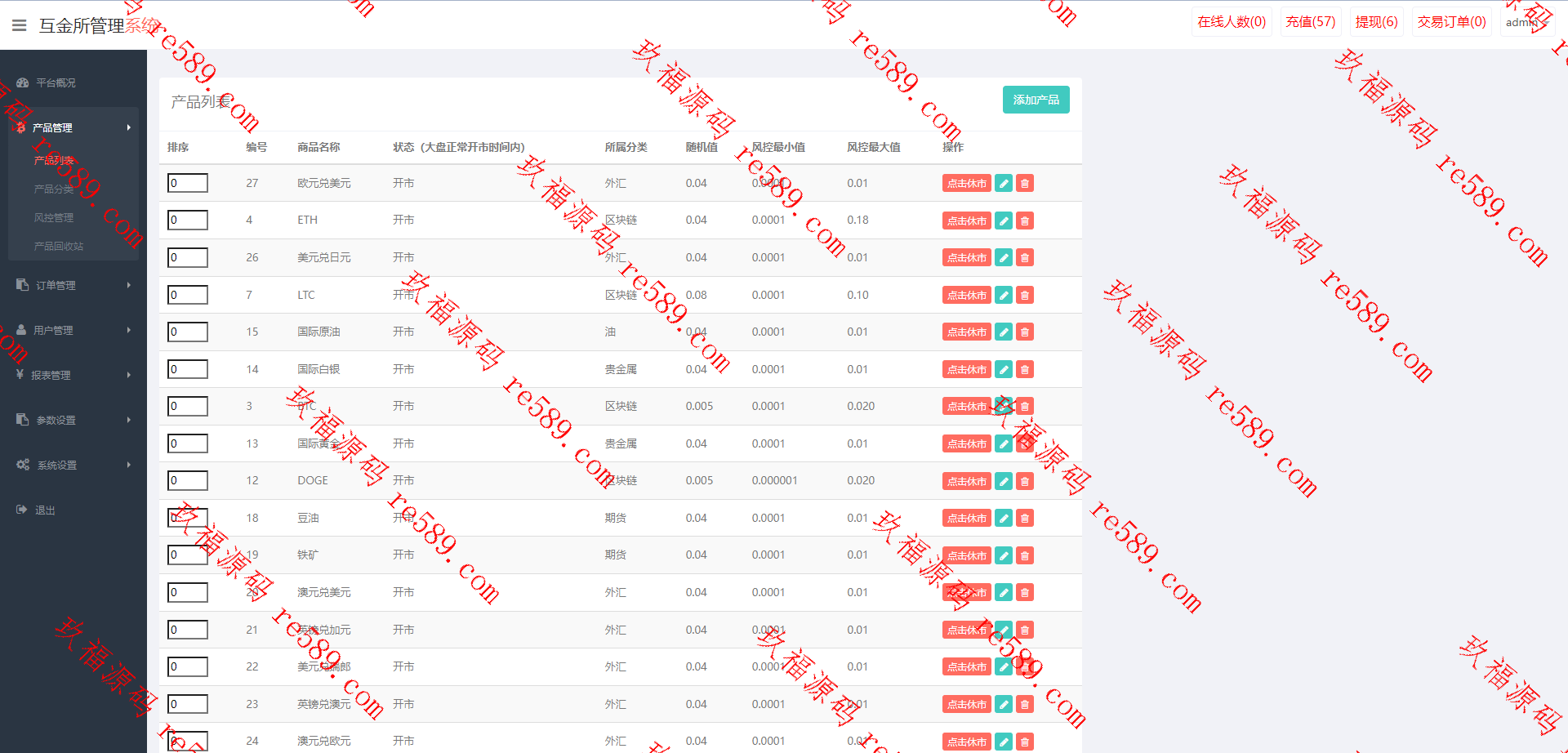This screenshot has width=1568, height=753.
Task: Click 点击休市 for 欧元兑美元
Action: pyautogui.click(x=967, y=184)
